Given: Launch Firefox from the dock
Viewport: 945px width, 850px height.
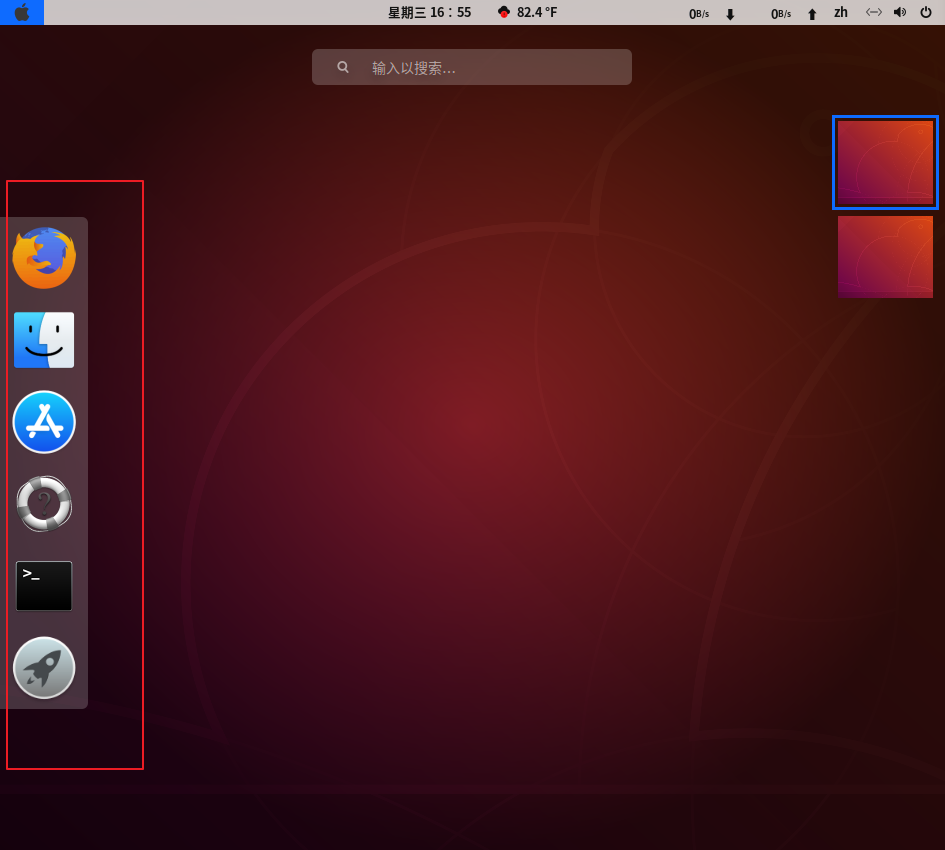Looking at the screenshot, I should pyautogui.click(x=44, y=258).
